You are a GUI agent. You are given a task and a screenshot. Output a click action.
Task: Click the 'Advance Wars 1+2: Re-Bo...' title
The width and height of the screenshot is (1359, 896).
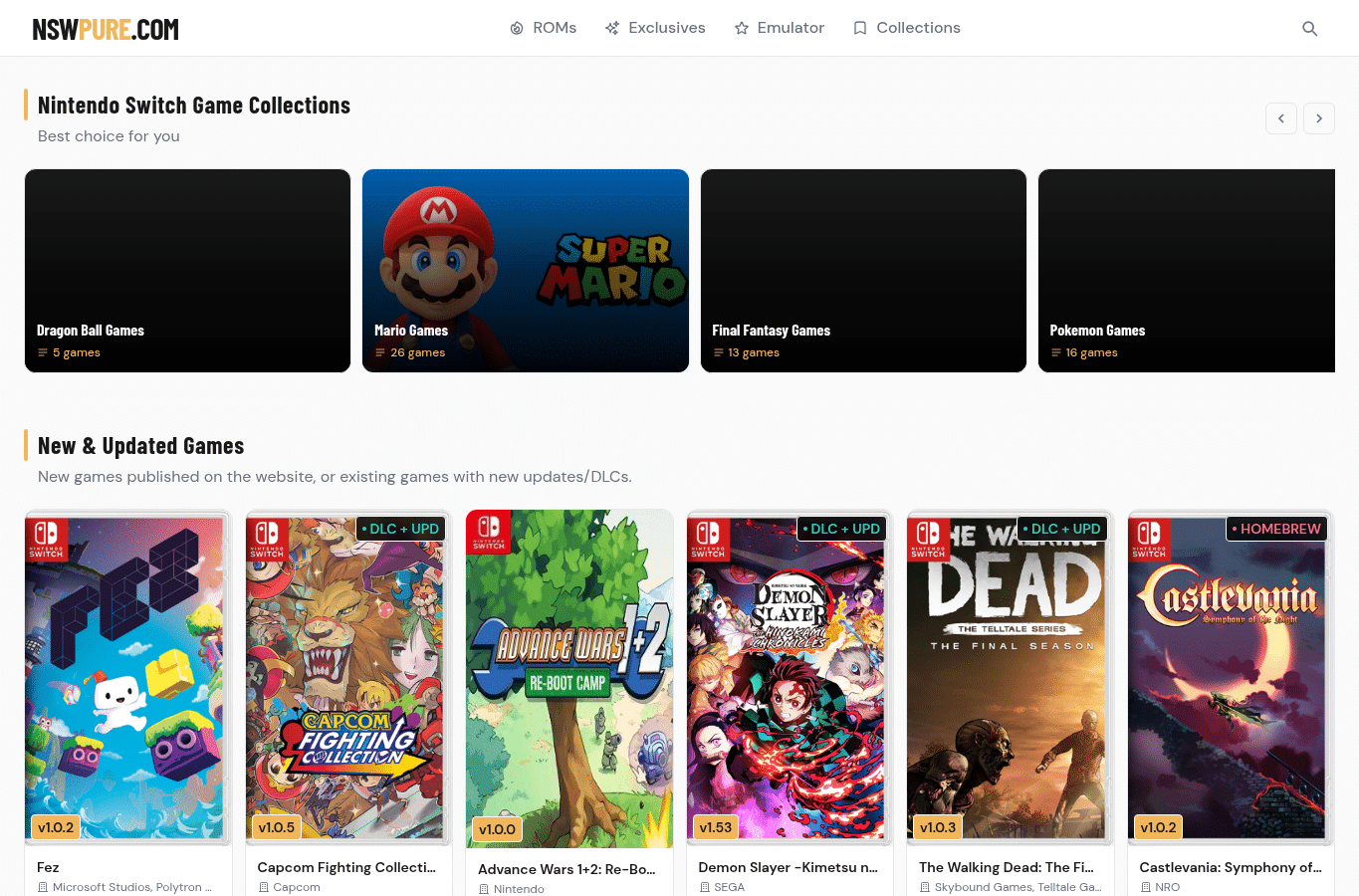point(566,869)
